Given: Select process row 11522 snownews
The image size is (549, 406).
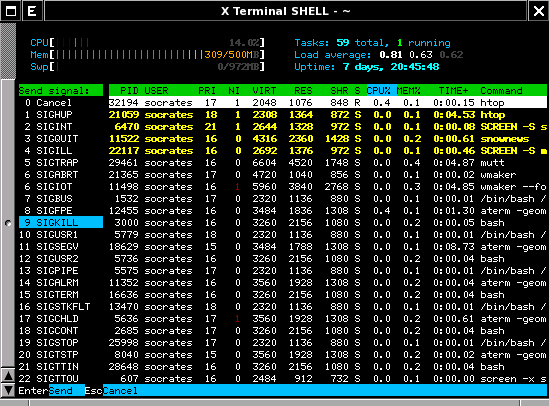Looking at the screenshot, I should pyautogui.click(x=328, y=139).
